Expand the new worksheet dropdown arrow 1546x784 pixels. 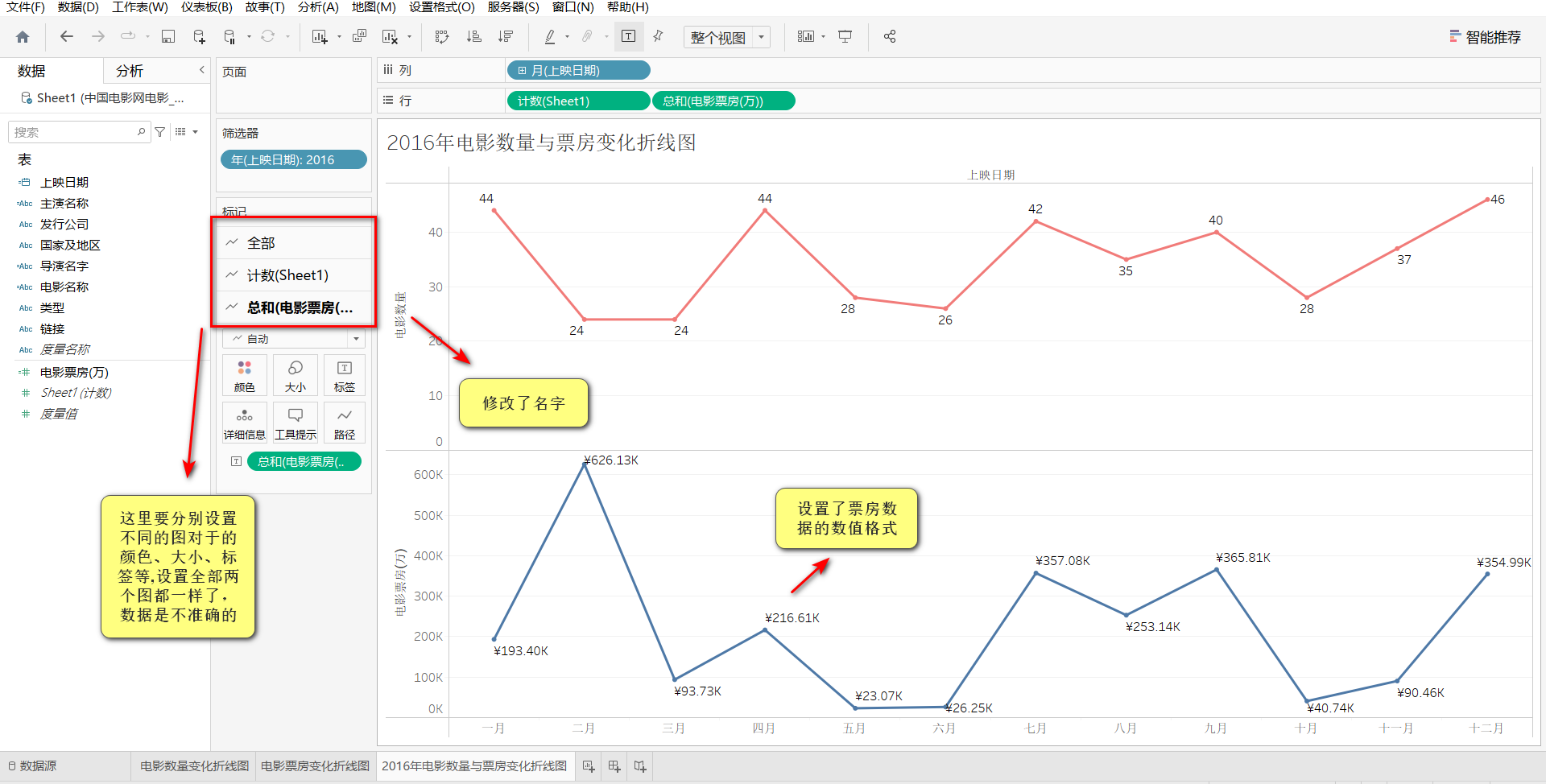pyautogui.click(x=339, y=37)
